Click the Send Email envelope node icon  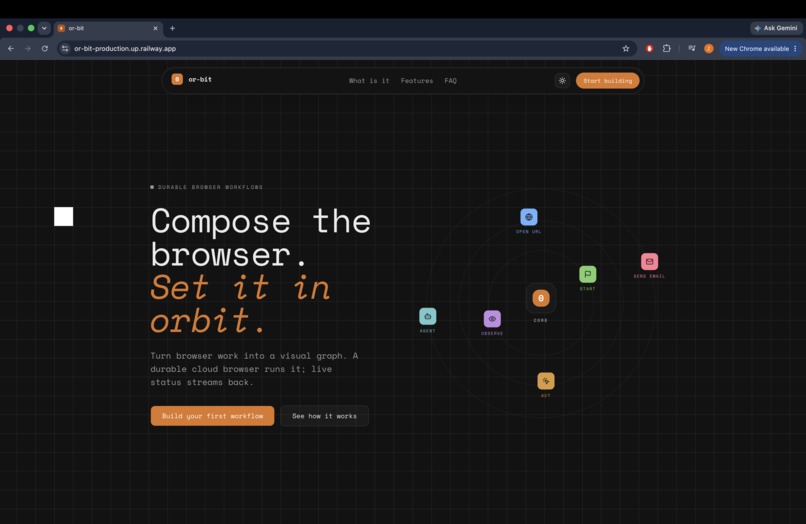pos(649,262)
